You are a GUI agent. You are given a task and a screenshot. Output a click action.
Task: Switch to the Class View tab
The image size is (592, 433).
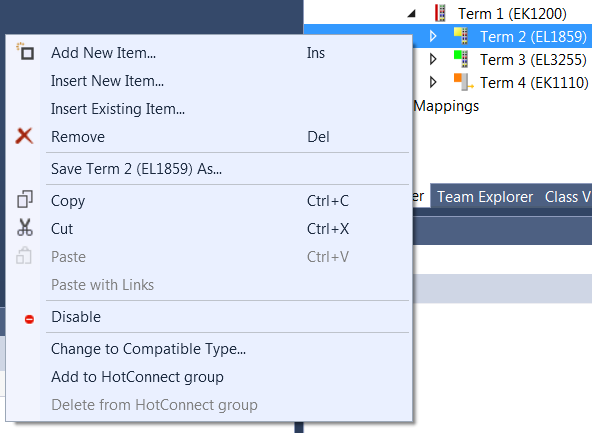[x=567, y=197]
